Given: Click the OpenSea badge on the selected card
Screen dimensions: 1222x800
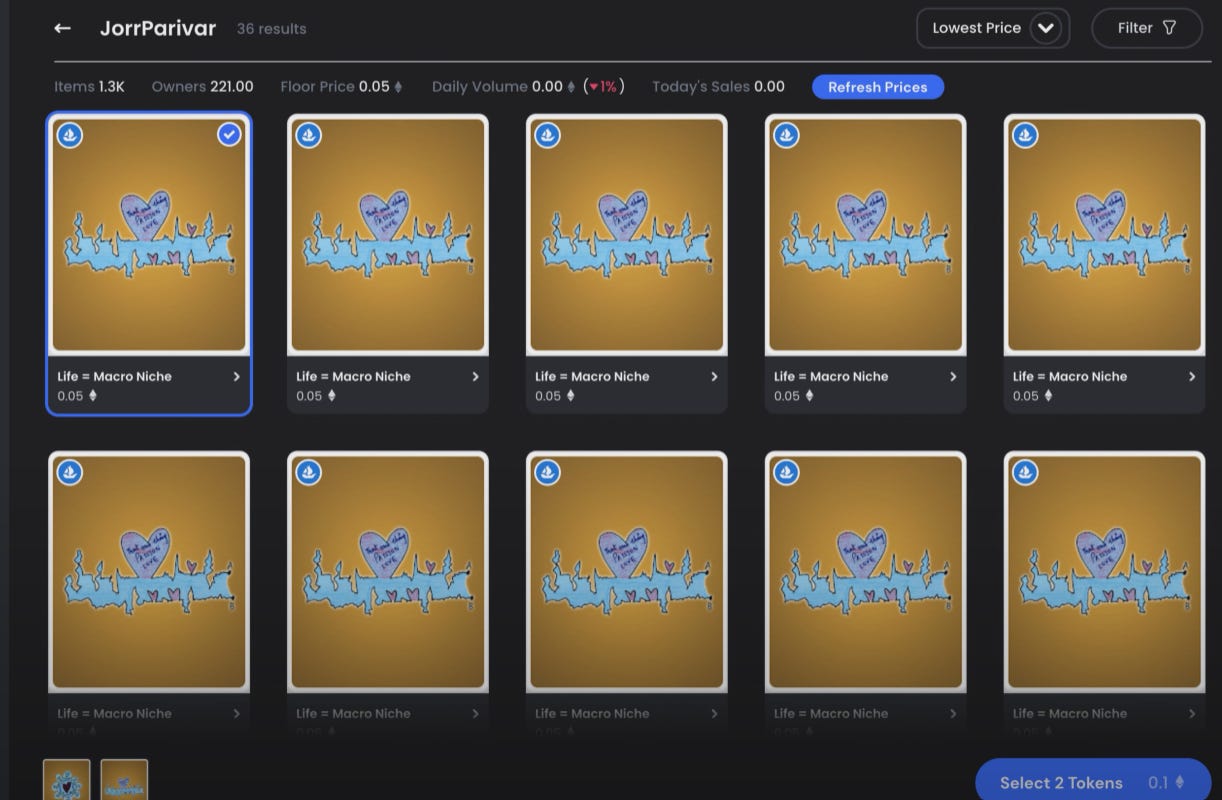Looking at the screenshot, I should click(x=69, y=135).
